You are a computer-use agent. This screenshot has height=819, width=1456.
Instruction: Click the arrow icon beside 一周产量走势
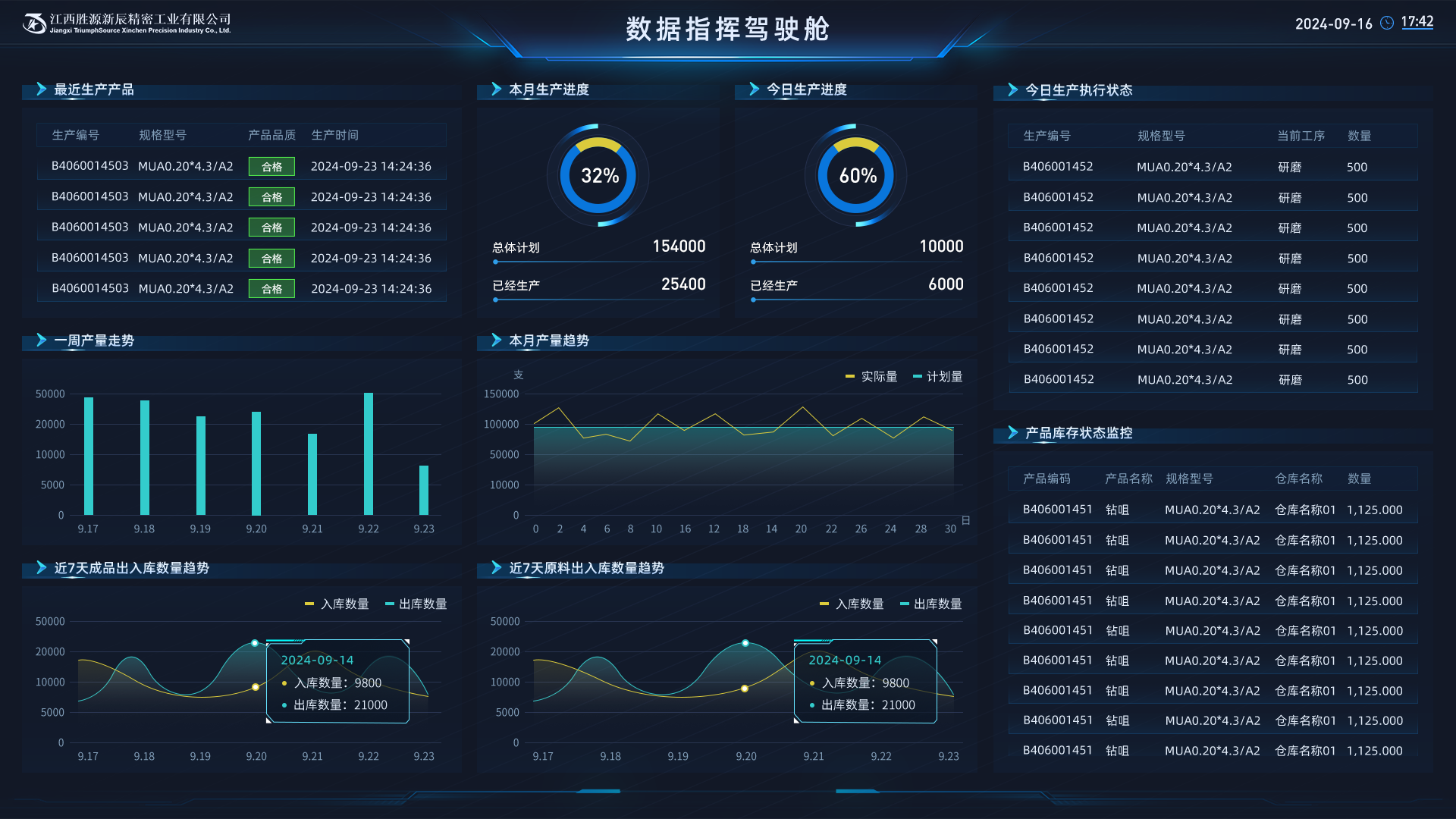coord(41,340)
